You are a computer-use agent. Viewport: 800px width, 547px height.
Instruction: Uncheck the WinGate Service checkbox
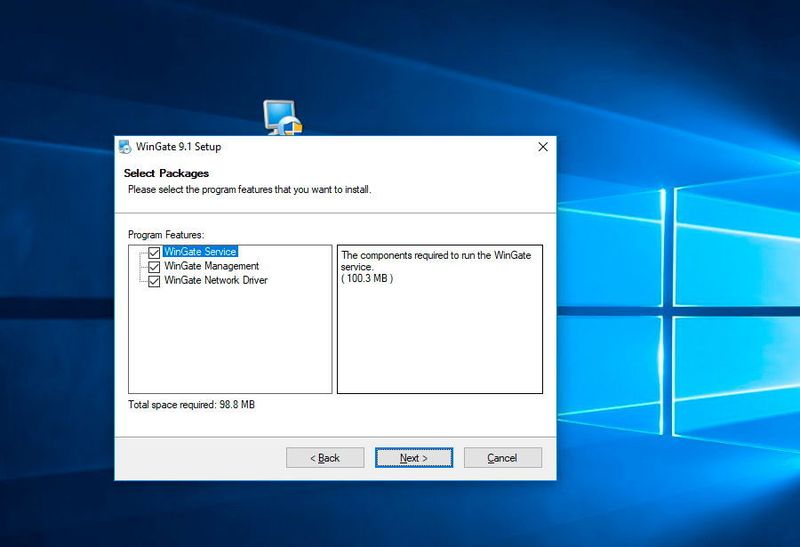click(x=154, y=253)
